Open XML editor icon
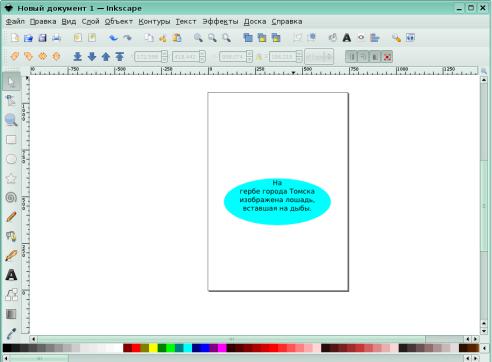The height and width of the screenshot is (362, 492). click(x=361, y=38)
